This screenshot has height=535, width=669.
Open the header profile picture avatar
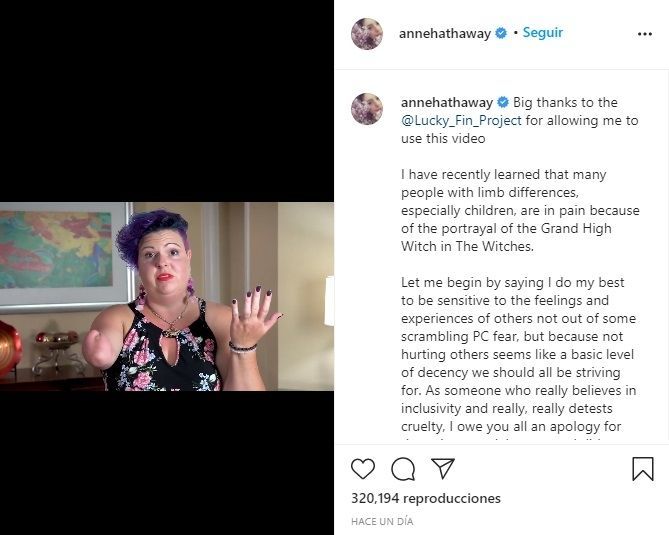click(366, 34)
